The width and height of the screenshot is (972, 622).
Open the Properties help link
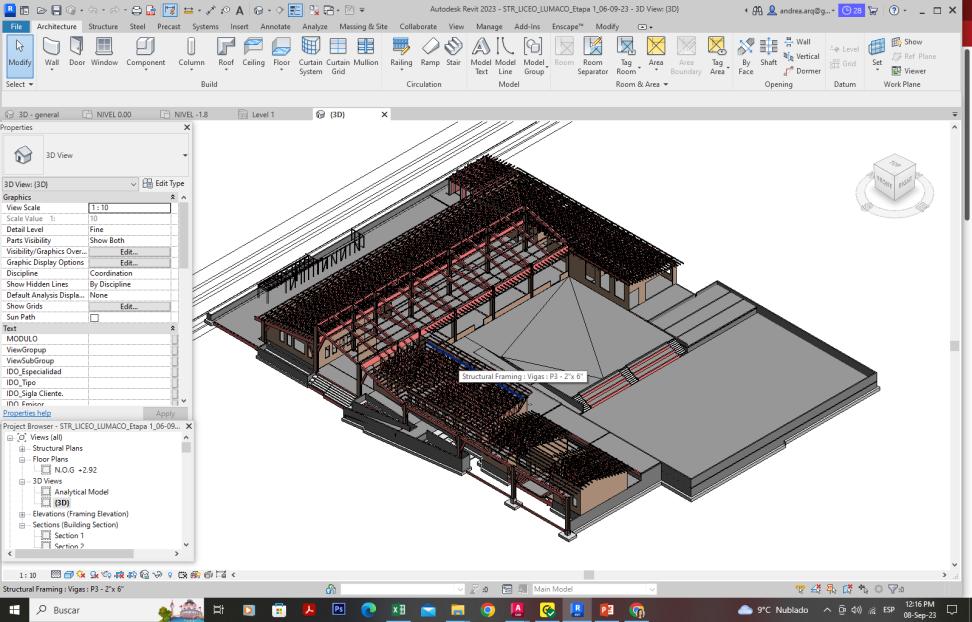27,413
